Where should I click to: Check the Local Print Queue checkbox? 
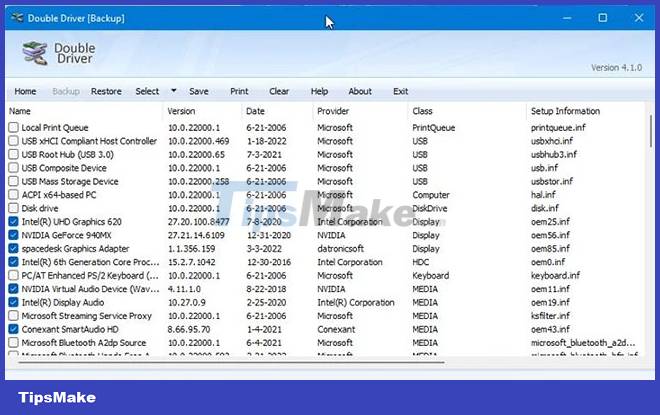coord(13,127)
